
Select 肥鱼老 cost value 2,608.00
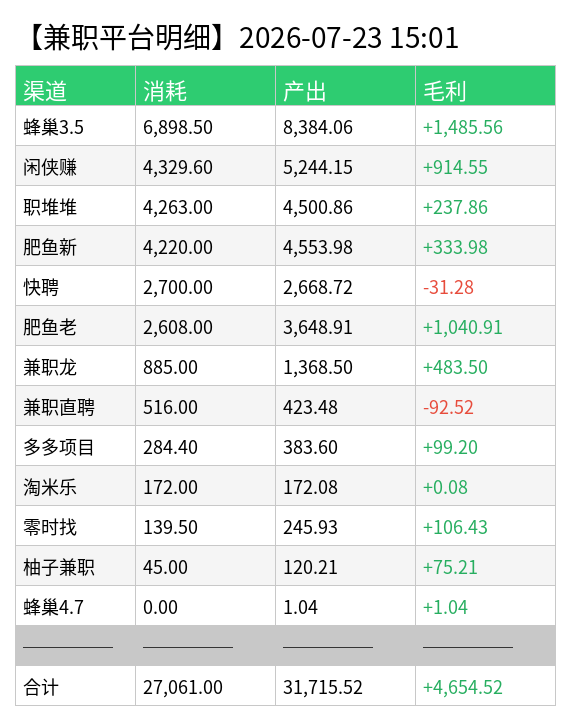(178, 327)
